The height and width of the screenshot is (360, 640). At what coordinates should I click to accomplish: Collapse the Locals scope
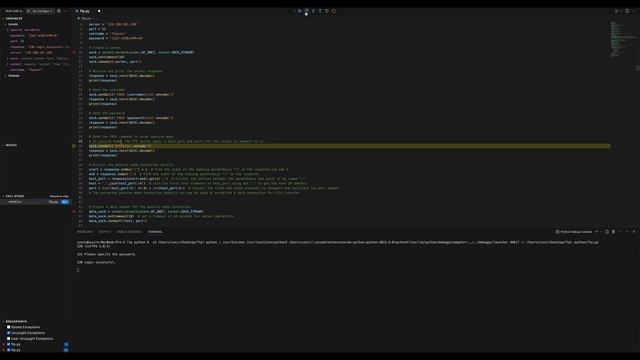pos(13,24)
